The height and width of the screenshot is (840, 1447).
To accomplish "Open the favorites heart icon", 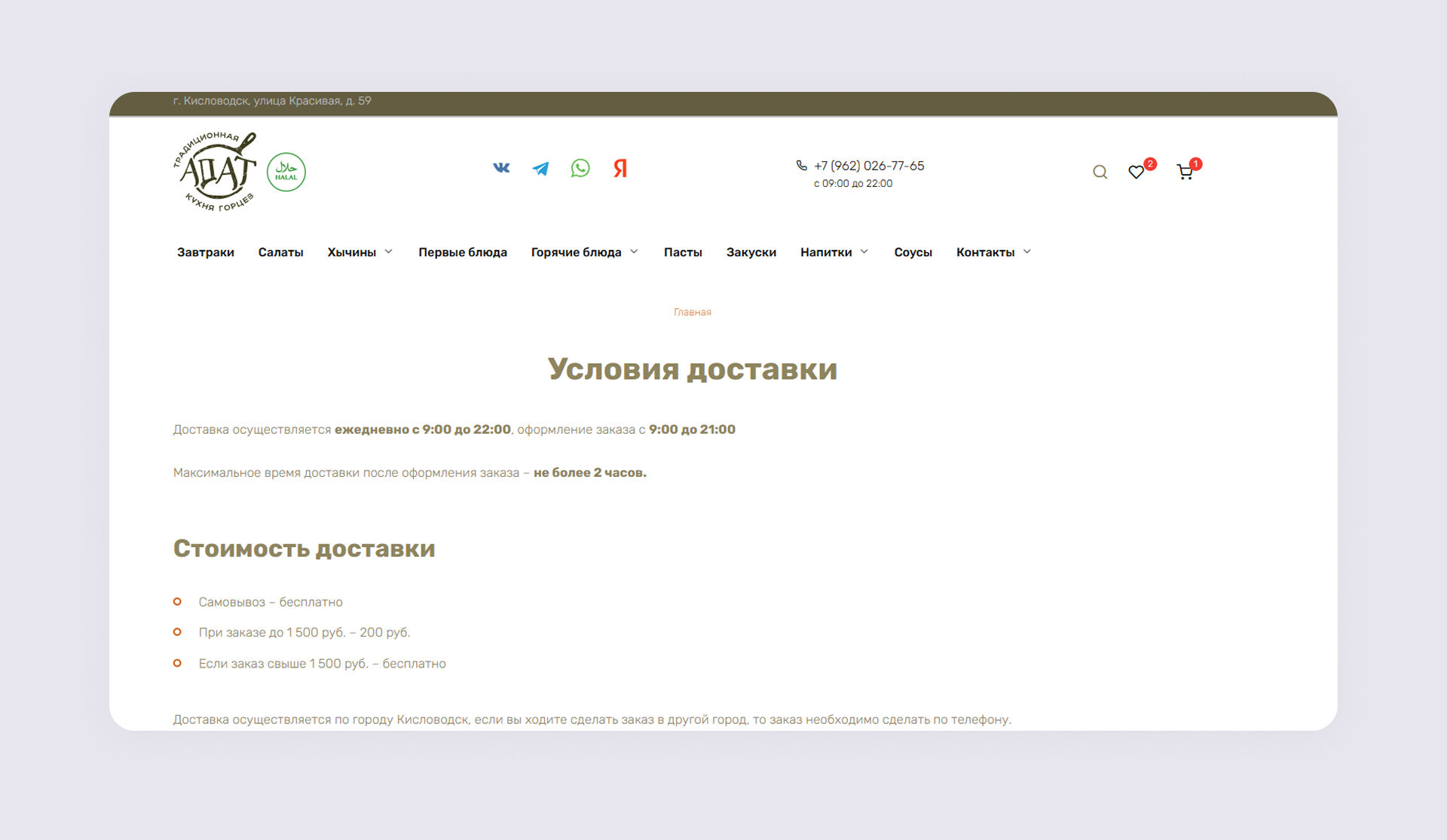I will pos(1136,172).
